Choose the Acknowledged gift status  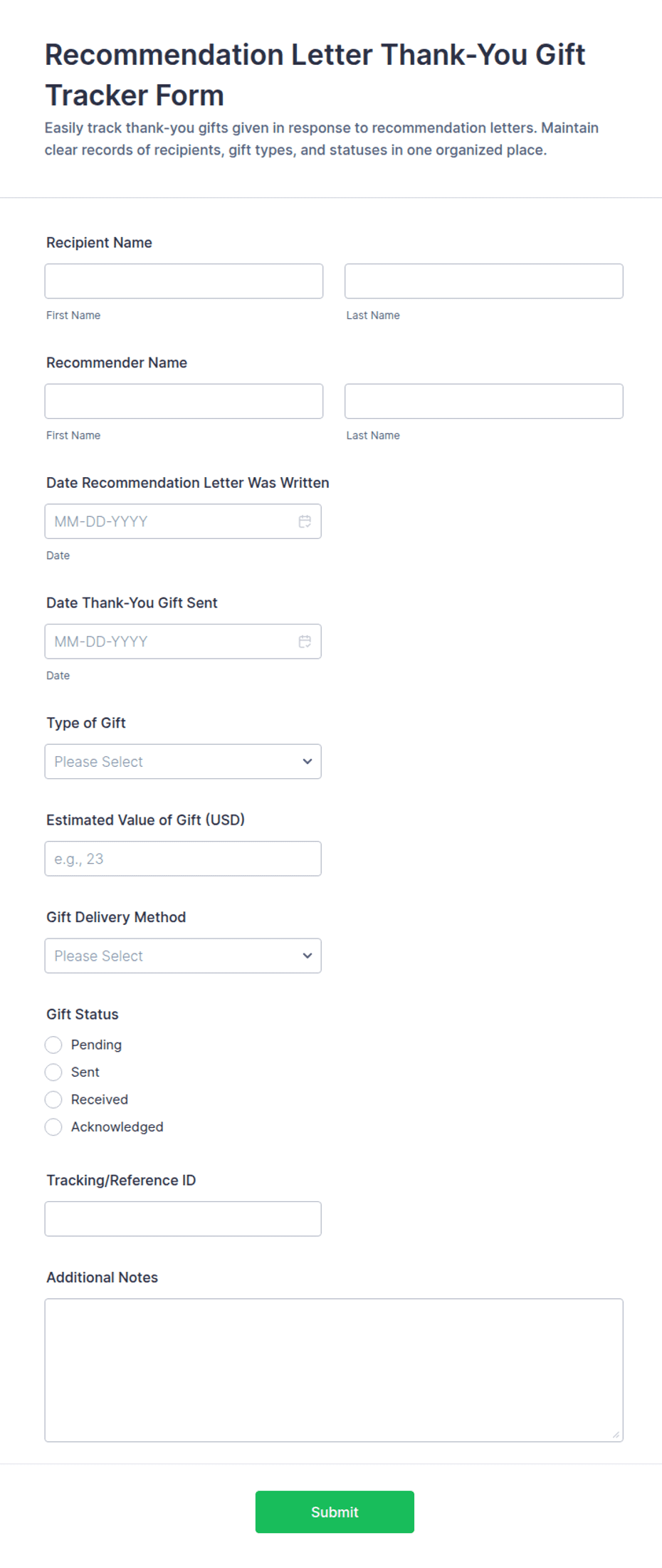click(53, 1127)
